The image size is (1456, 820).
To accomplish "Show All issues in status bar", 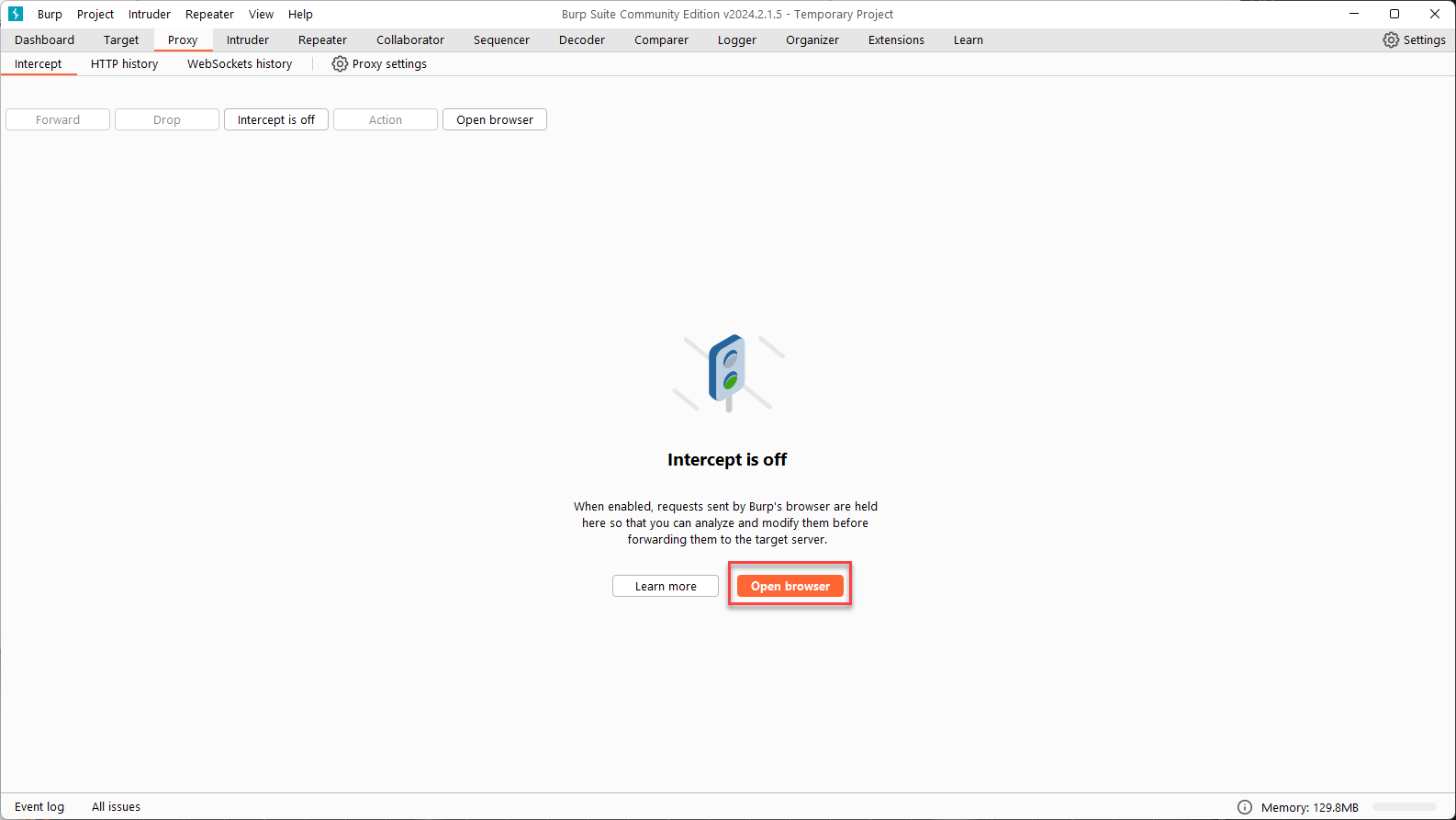I will tap(116, 806).
